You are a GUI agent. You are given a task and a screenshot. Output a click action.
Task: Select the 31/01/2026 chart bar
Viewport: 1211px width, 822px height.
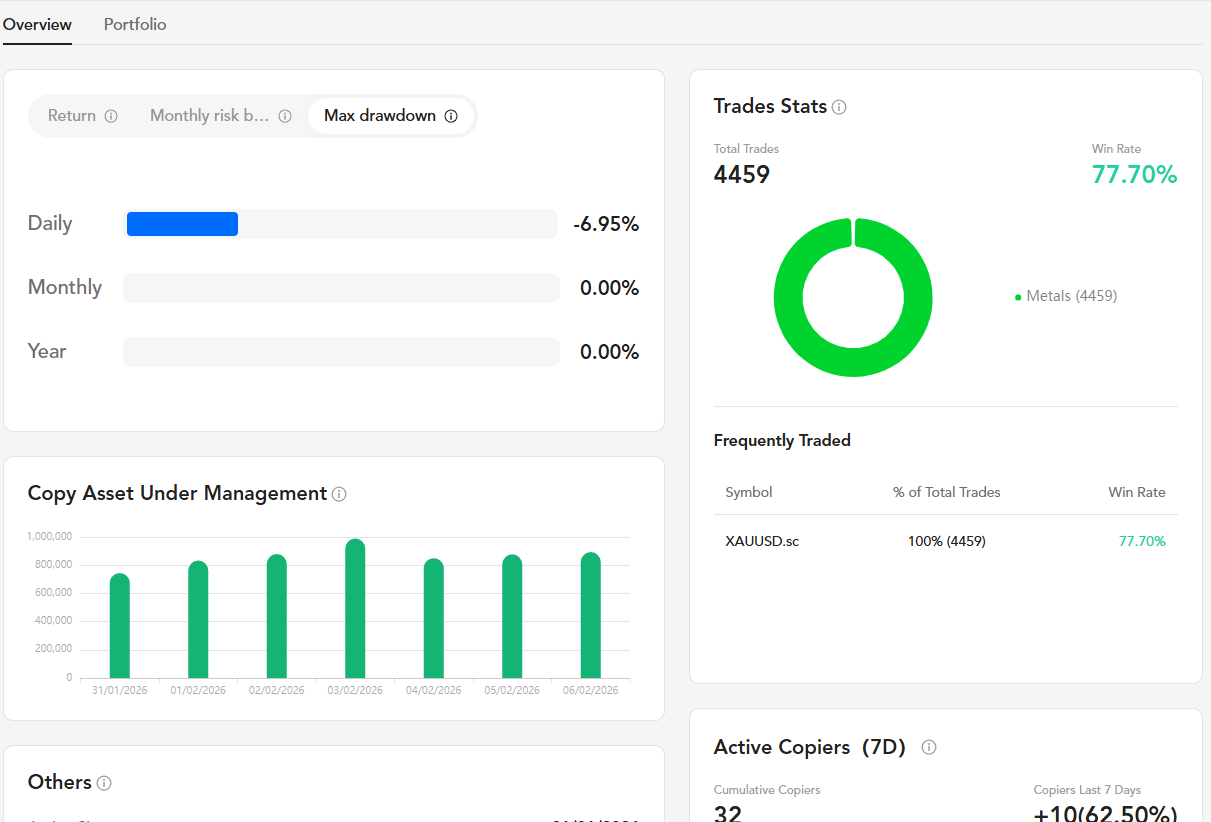click(119, 627)
